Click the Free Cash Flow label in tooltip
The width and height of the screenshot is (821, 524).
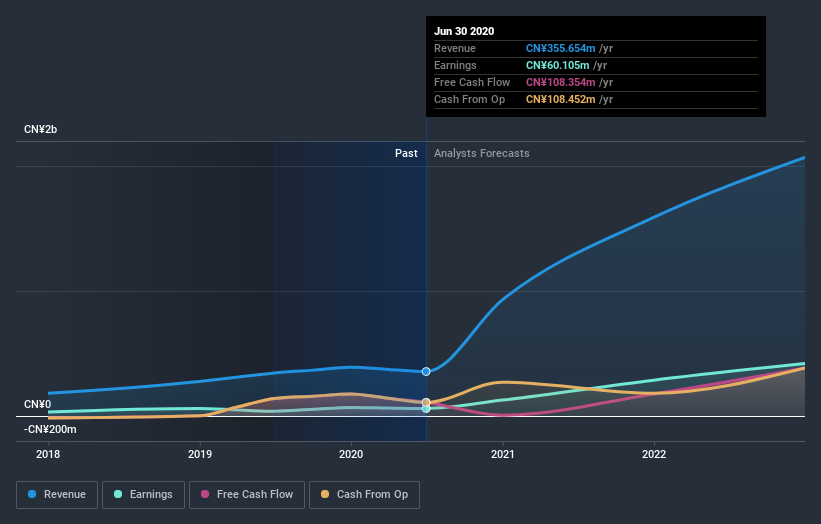coord(472,82)
